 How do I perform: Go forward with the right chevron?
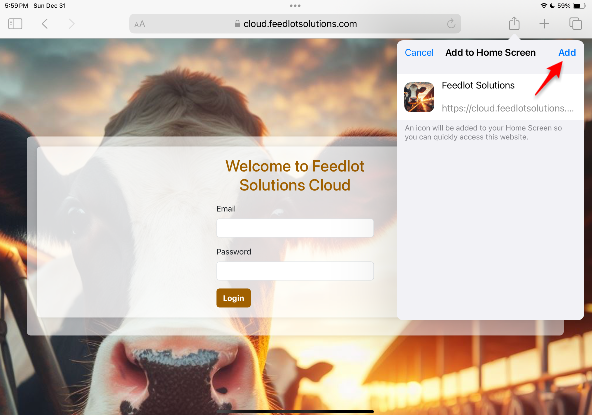pos(71,24)
